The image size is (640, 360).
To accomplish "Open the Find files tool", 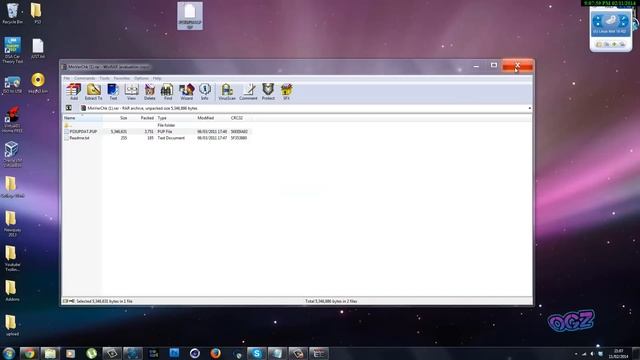I will pyautogui.click(x=168, y=91).
